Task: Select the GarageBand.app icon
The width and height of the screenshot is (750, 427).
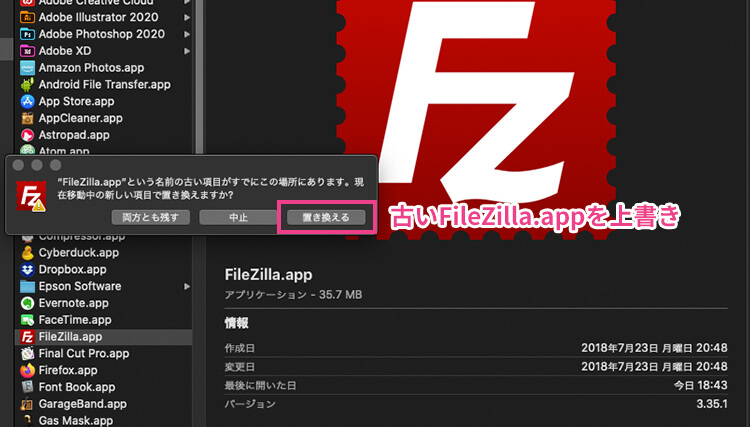Action: pyautogui.click(x=27, y=404)
